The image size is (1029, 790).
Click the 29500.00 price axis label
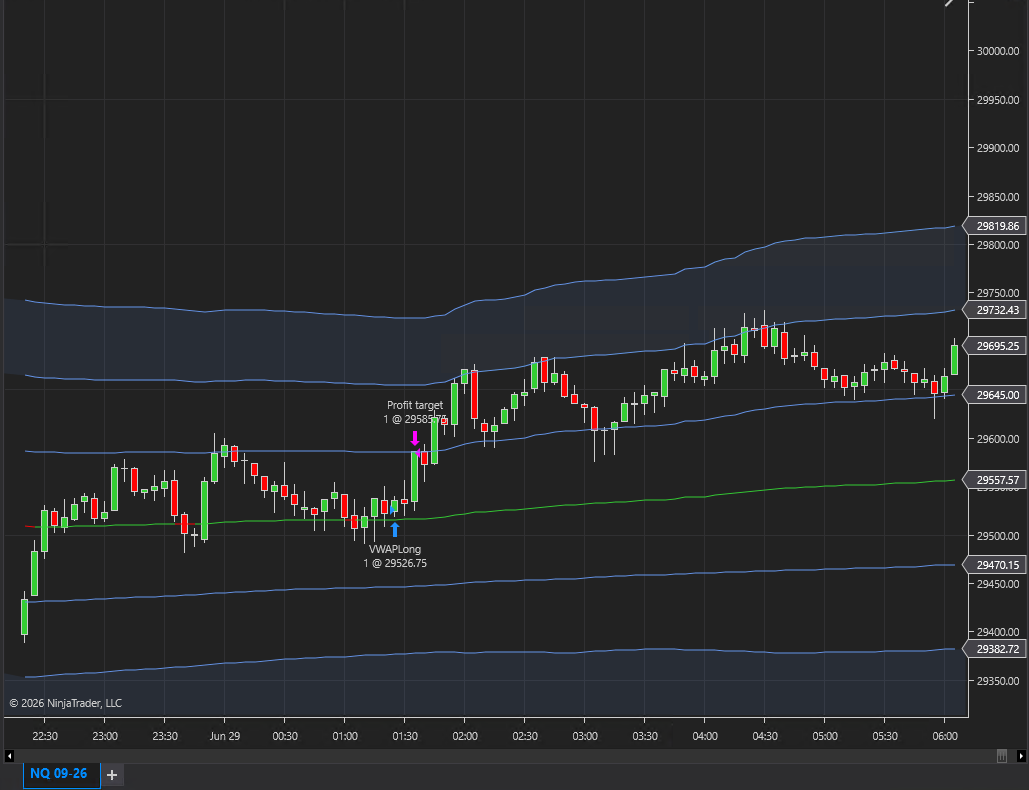(x=998, y=535)
